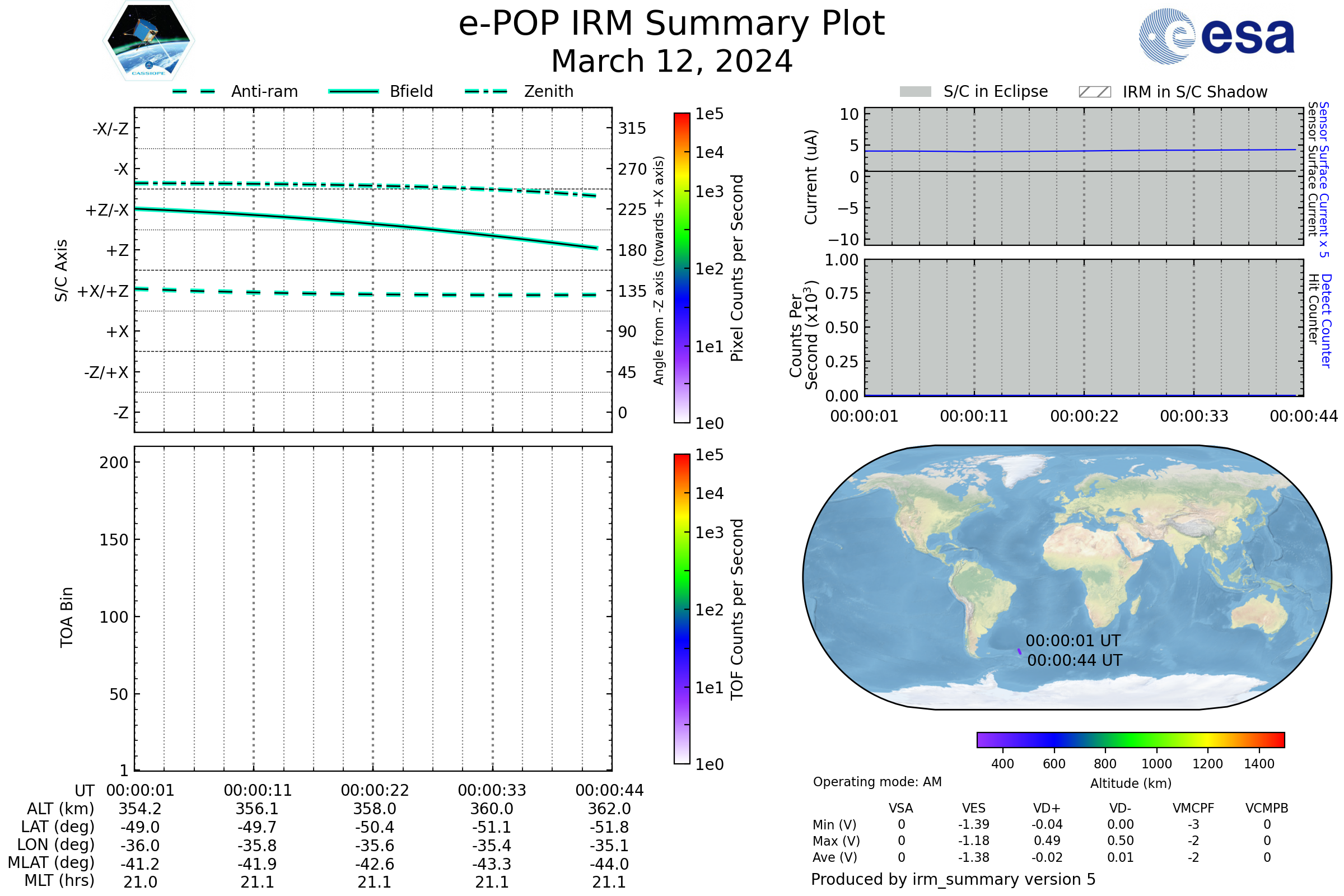Click the Bfield solid legend line

(353, 91)
